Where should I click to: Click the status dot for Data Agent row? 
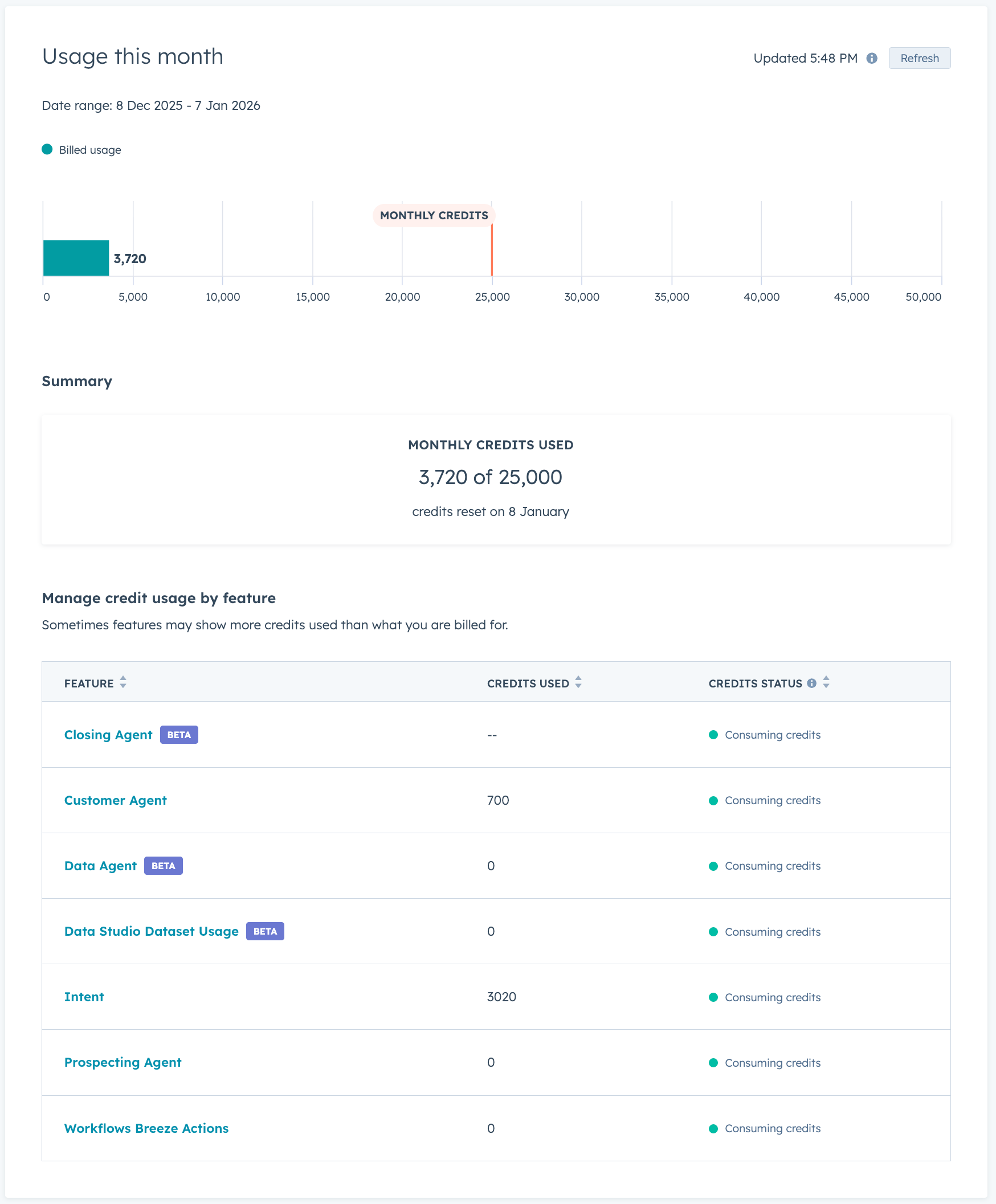(x=713, y=866)
